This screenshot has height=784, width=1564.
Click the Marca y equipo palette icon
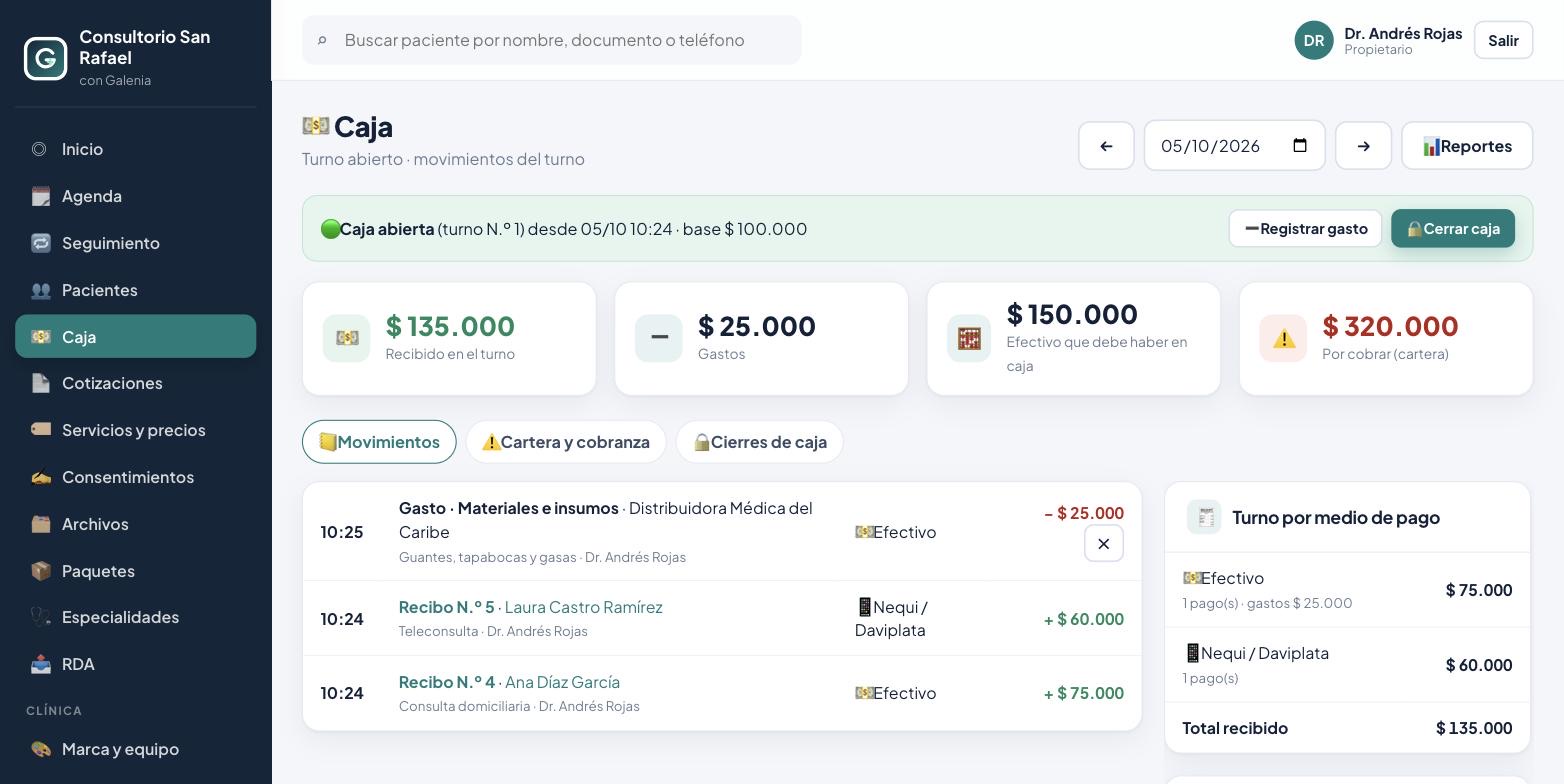click(40, 749)
